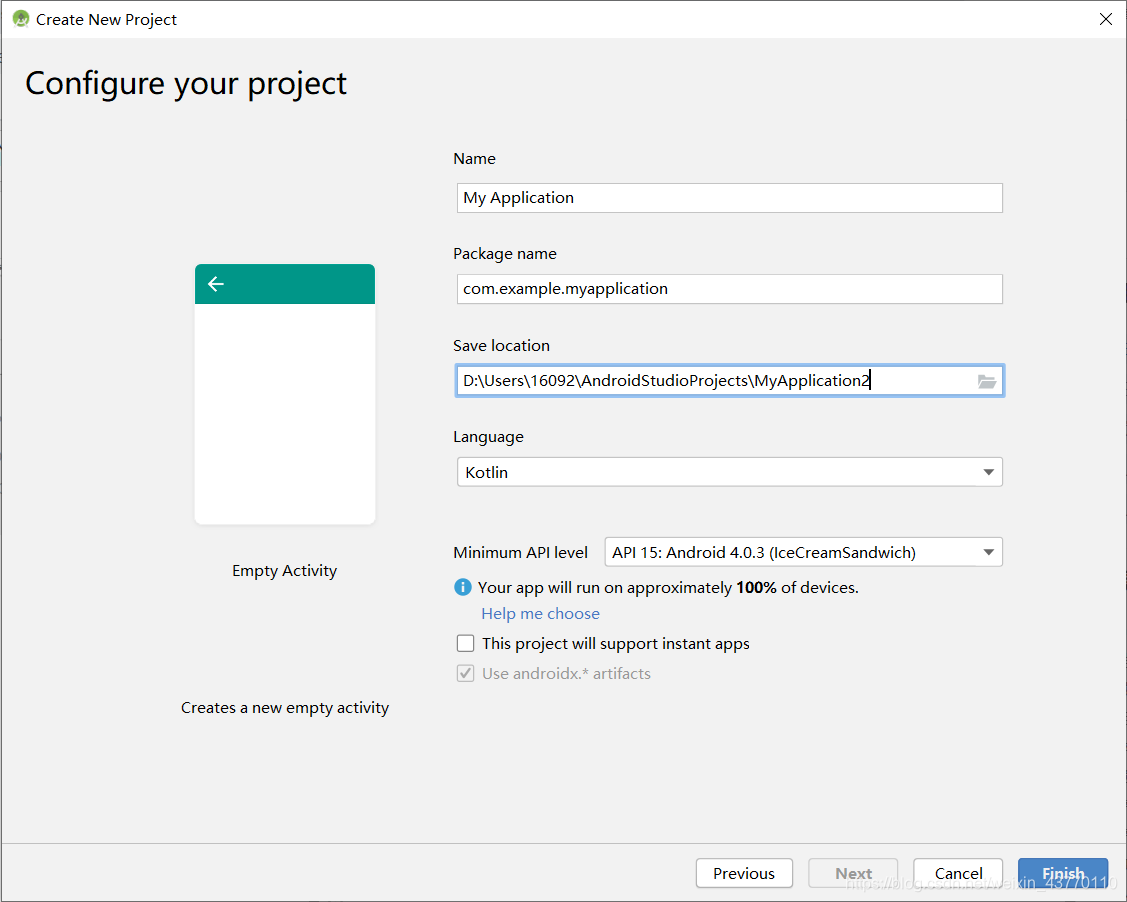1127x902 pixels.
Task: Click the Cancel button
Action: (x=958, y=873)
